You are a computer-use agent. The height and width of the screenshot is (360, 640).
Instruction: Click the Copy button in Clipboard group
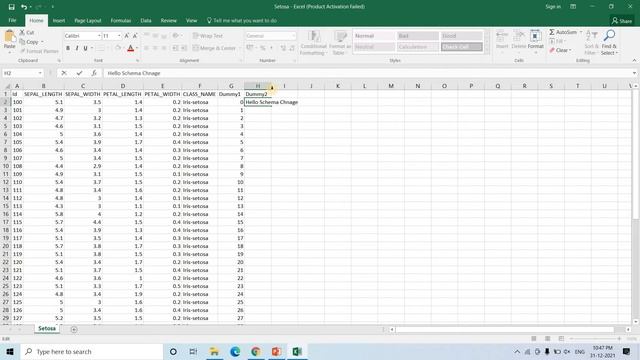click(x=29, y=42)
